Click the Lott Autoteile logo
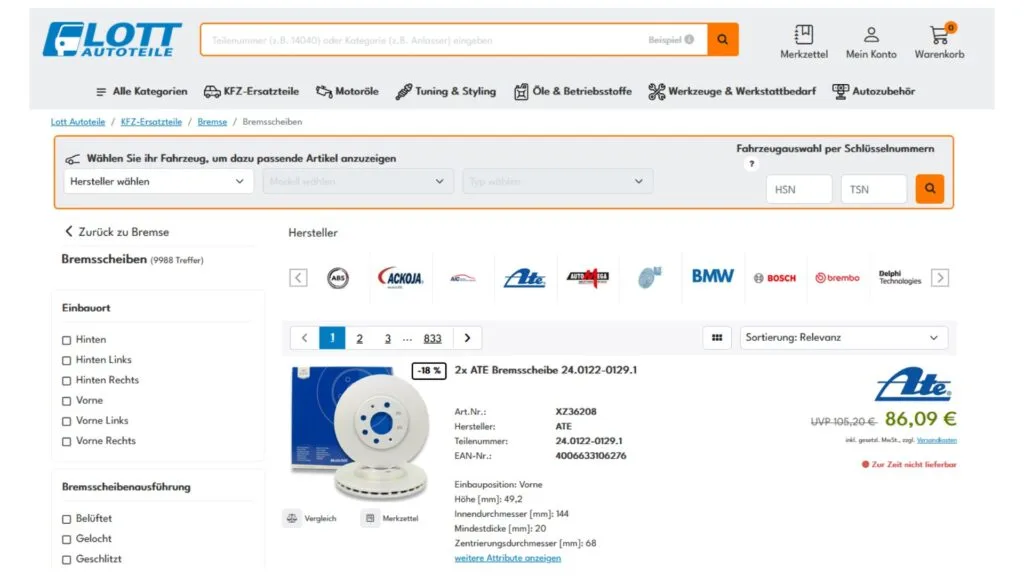Viewport: 1024px width, 576px height. click(x=112, y=39)
